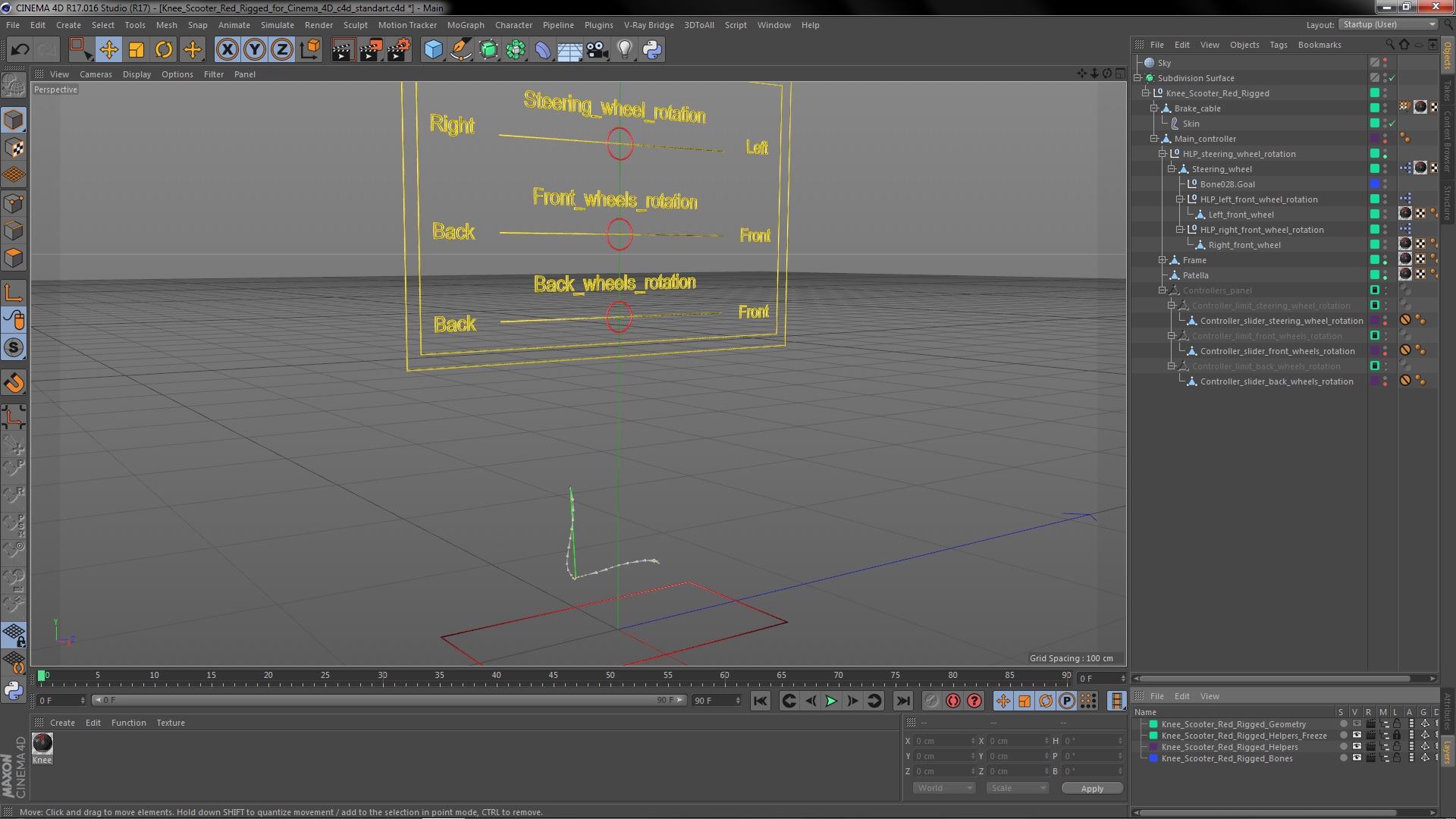This screenshot has width=1456, height=819.
Task: Click Make Editable icon in left toolbar
Action: click(14, 86)
